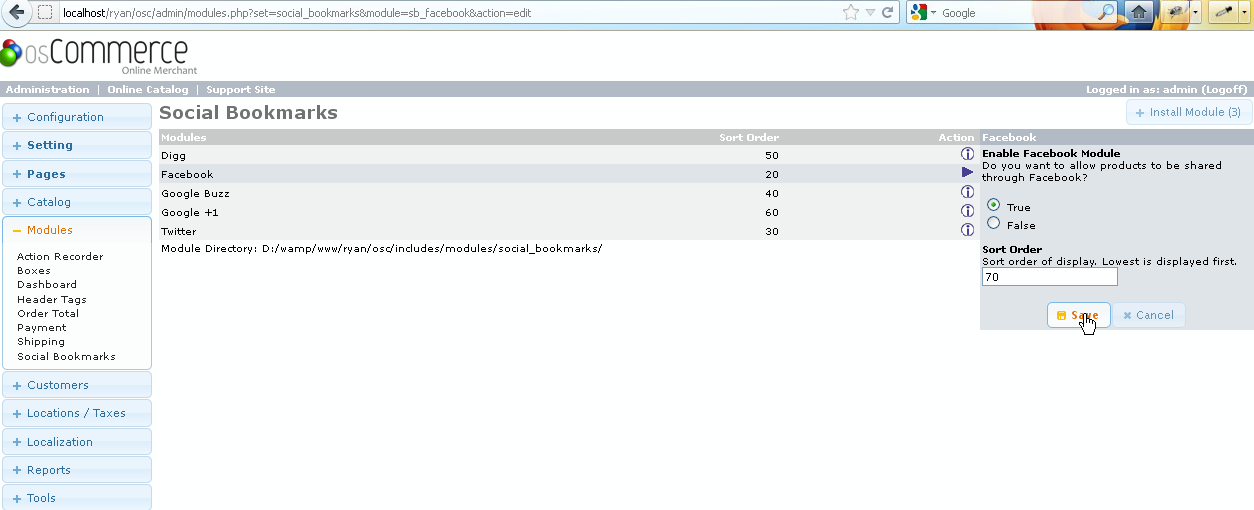Select the Twitter module row

(567, 231)
